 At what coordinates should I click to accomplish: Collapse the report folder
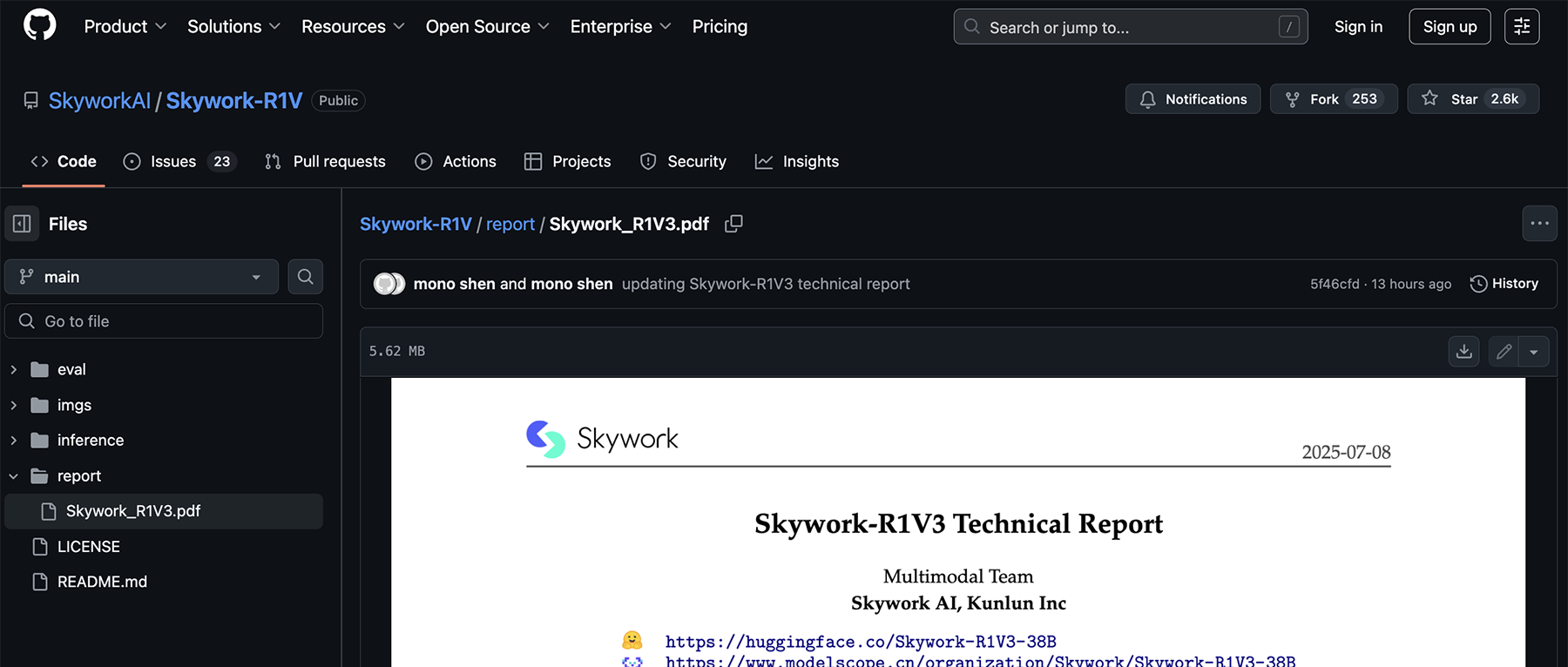14,476
